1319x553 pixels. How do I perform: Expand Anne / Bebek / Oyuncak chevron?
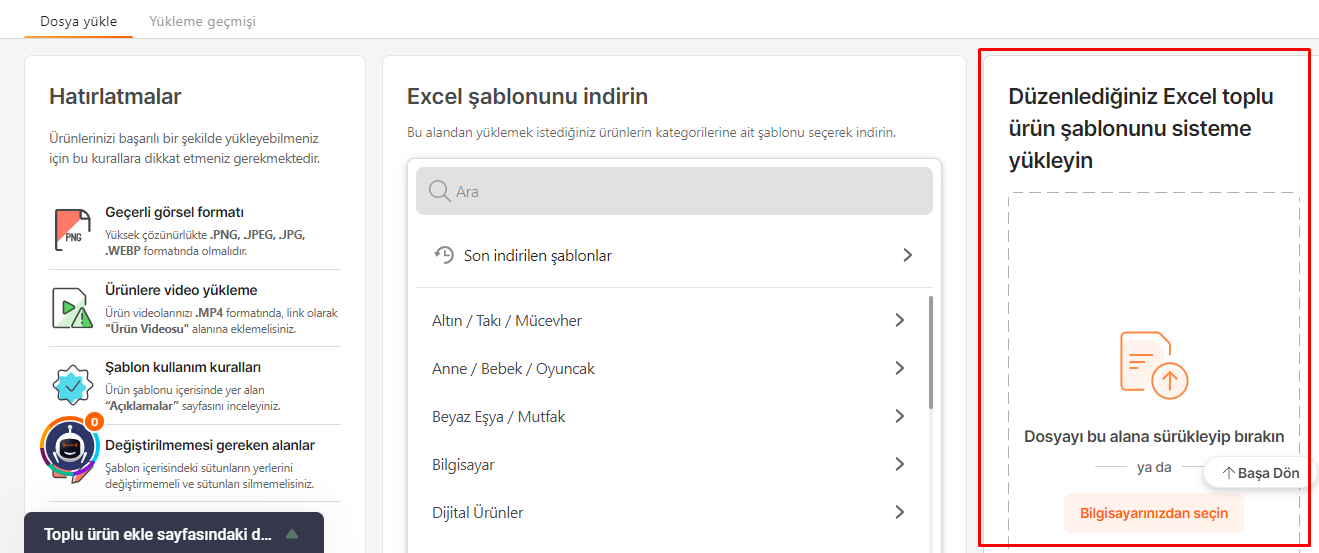pyautogui.click(x=899, y=368)
